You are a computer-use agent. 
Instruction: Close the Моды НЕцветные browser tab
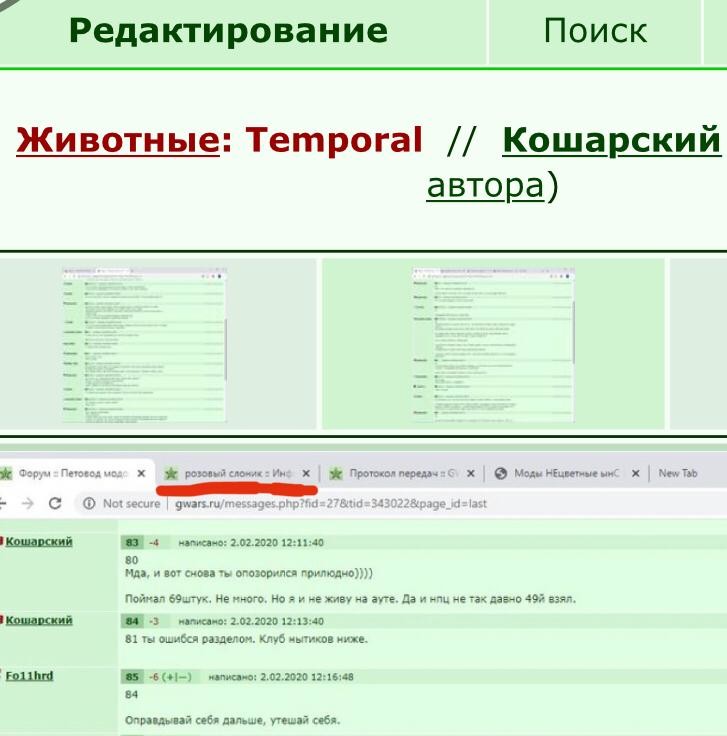pyautogui.click(x=635, y=474)
